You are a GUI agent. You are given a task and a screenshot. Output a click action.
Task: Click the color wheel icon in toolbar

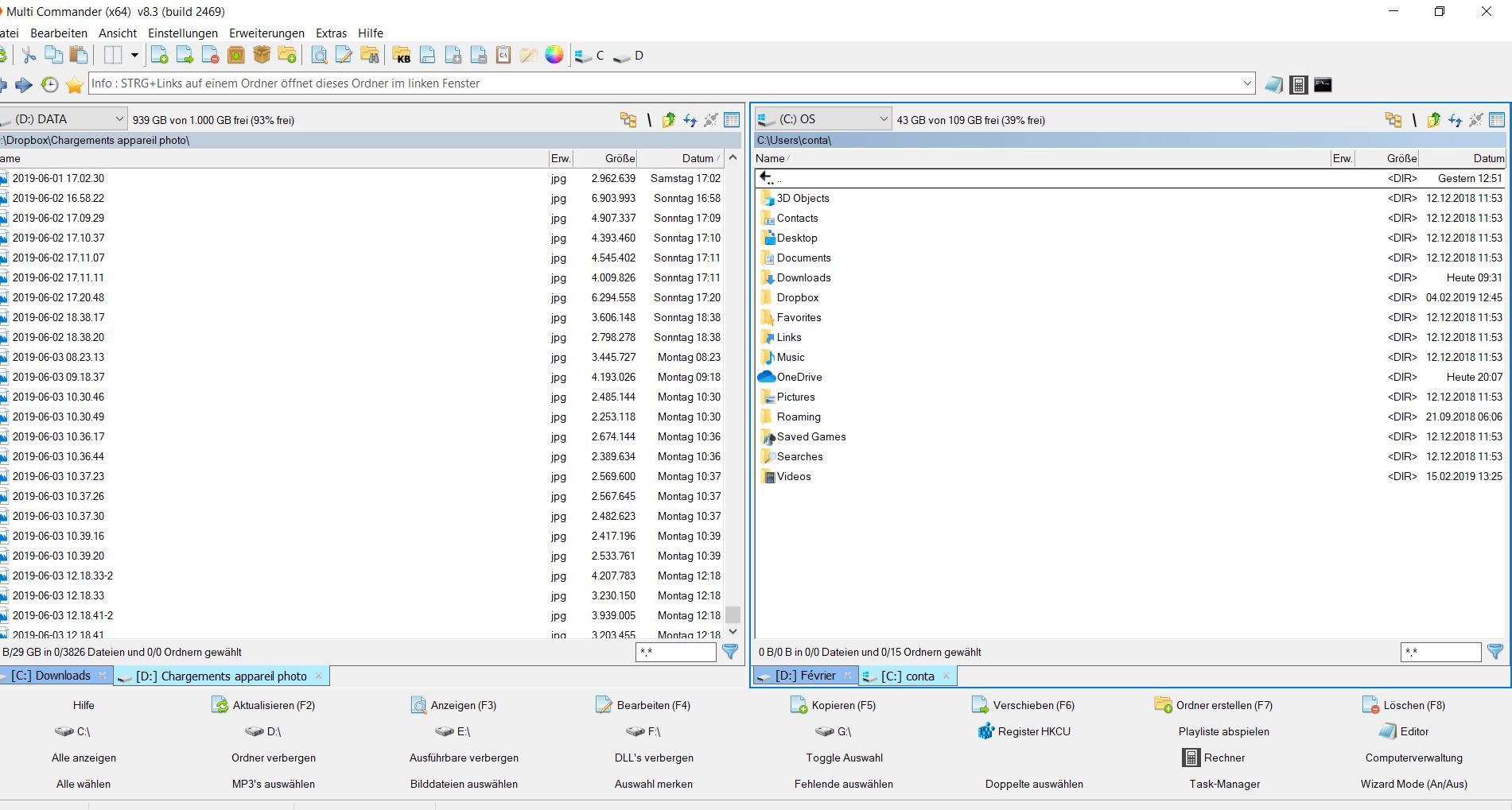coord(554,55)
